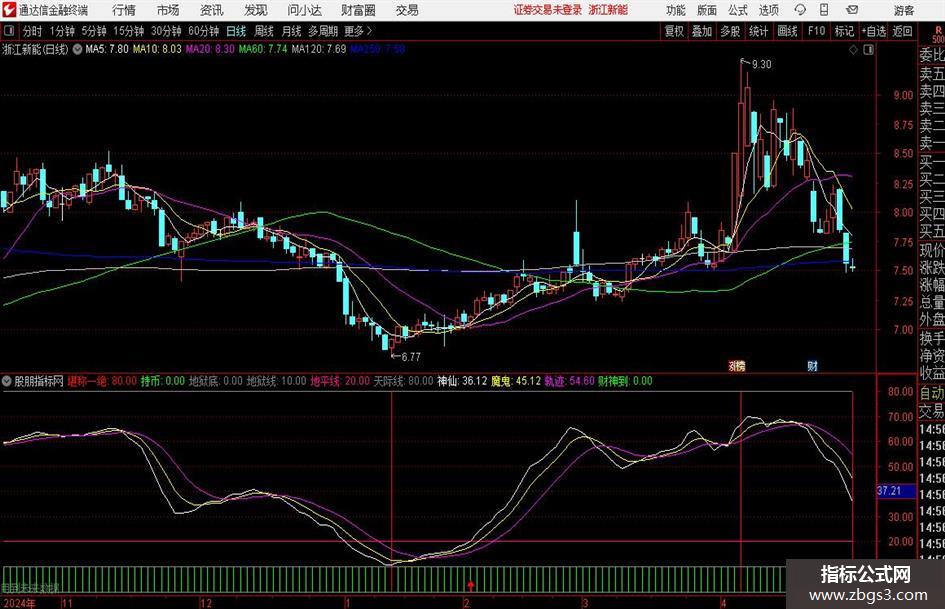
Task: Switch to the 1分钟 period tab
Action: coord(62,31)
